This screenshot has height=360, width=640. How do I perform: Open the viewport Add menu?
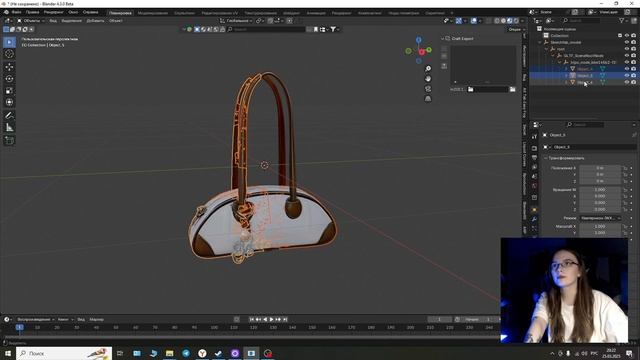pyautogui.click(x=95, y=20)
